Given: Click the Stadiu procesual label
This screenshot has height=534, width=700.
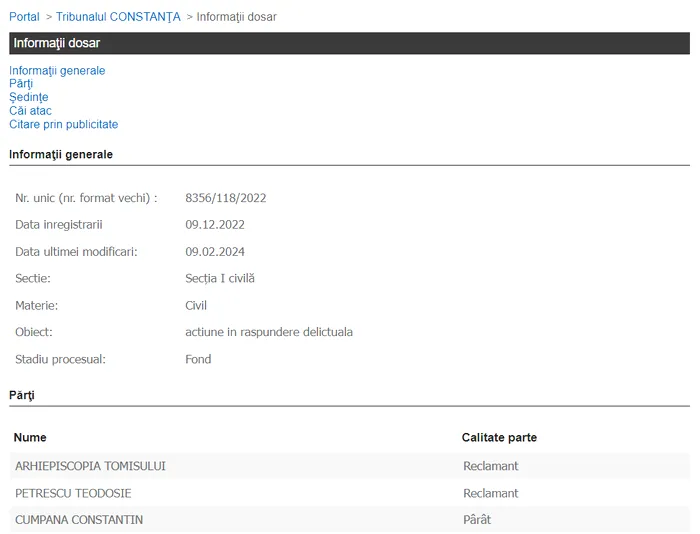Looking at the screenshot, I should coord(60,359).
